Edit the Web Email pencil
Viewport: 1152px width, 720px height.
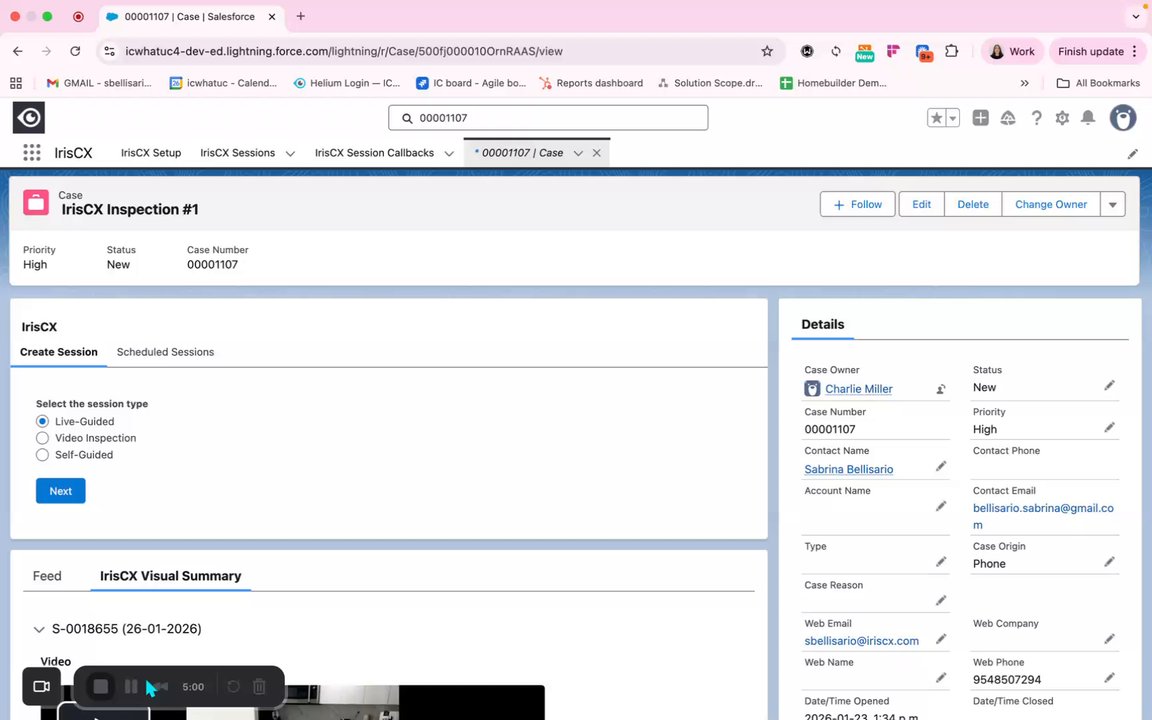tap(940, 639)
